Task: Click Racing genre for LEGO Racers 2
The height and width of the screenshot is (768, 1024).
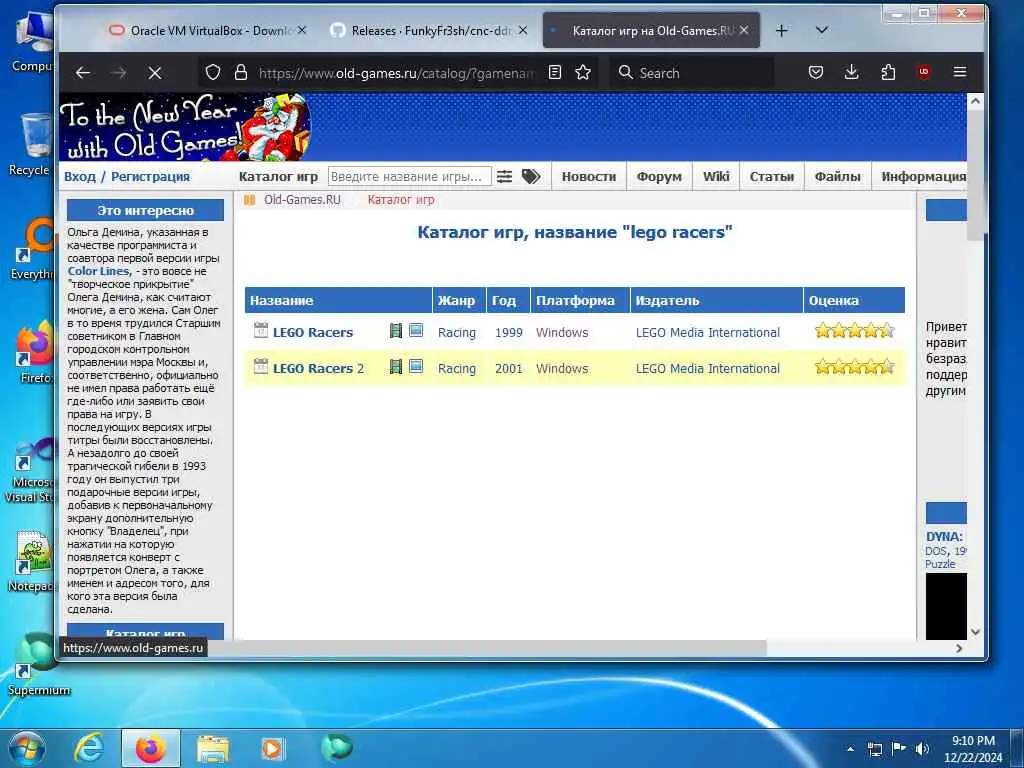Action: [x=456, y=368]
